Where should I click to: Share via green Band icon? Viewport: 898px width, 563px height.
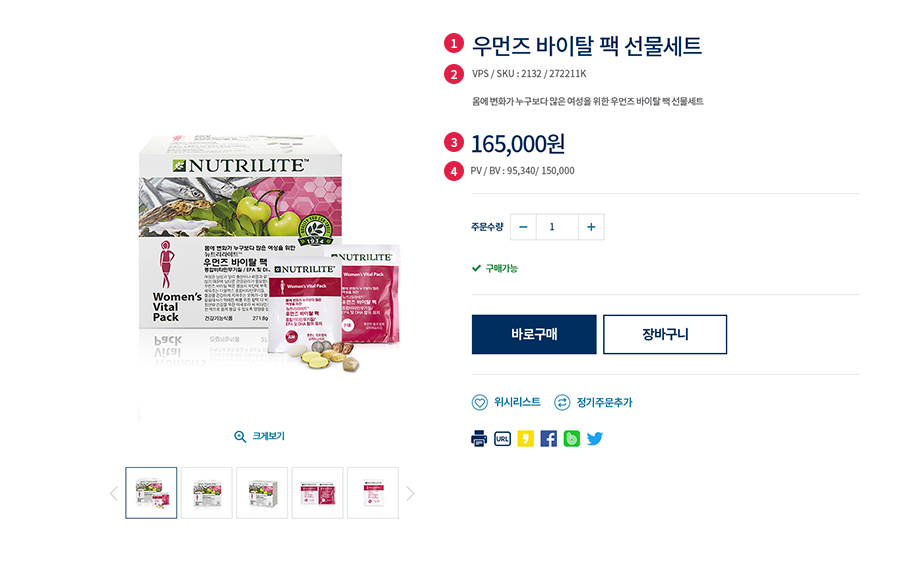[x=572, y=439]
